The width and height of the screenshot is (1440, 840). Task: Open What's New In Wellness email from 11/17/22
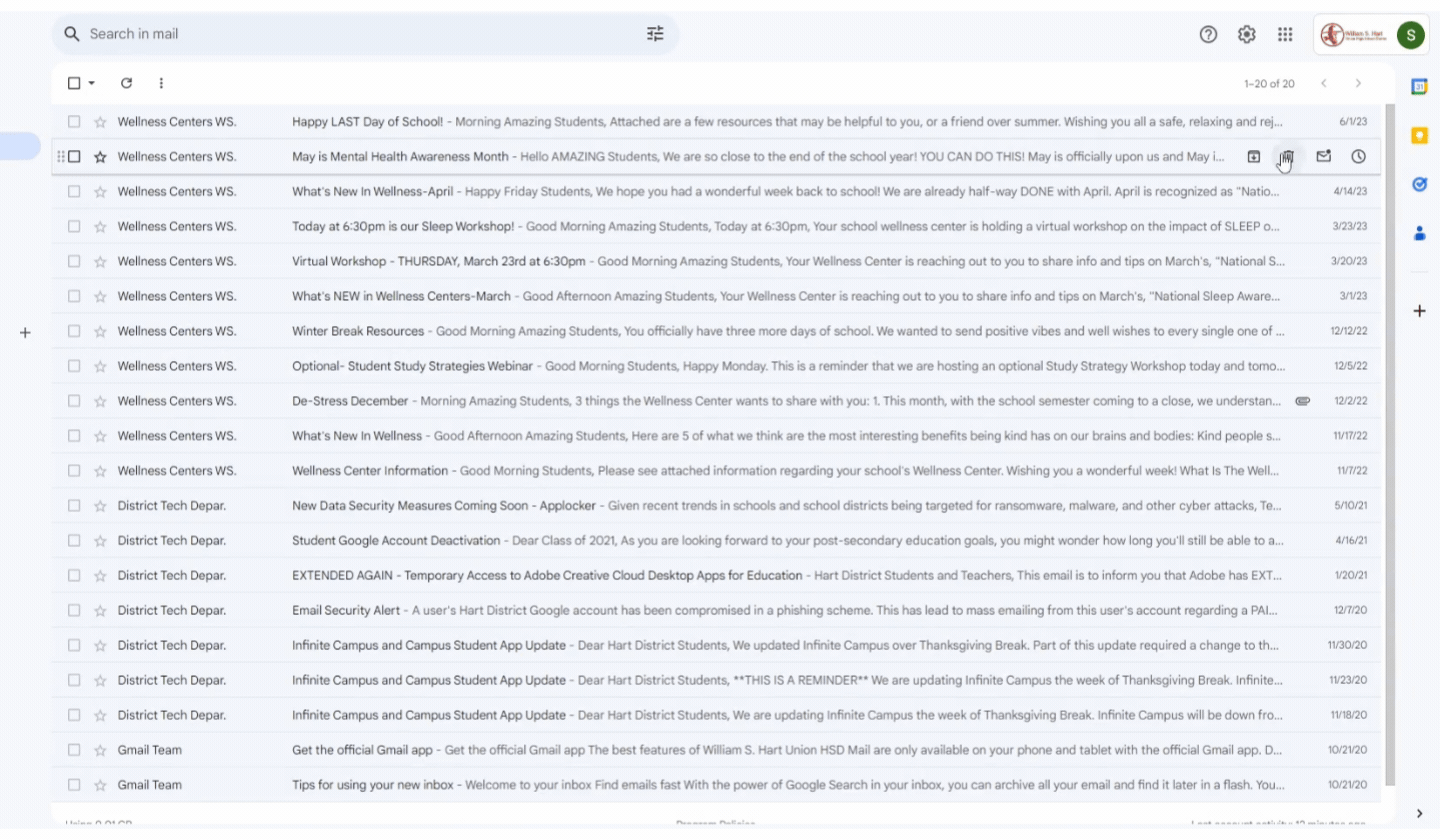(715, 436)
